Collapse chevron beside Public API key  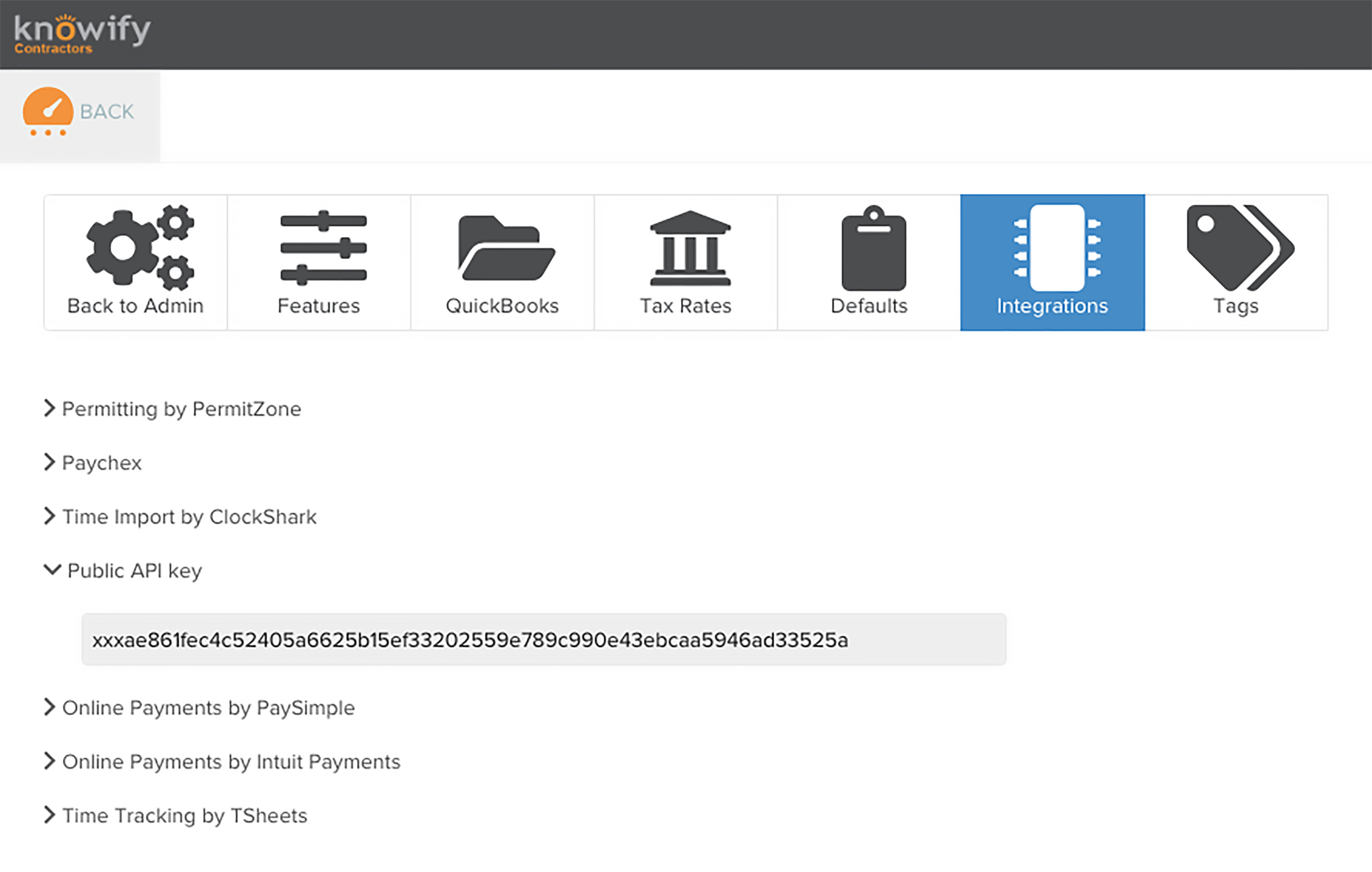[x=53, y=569]
